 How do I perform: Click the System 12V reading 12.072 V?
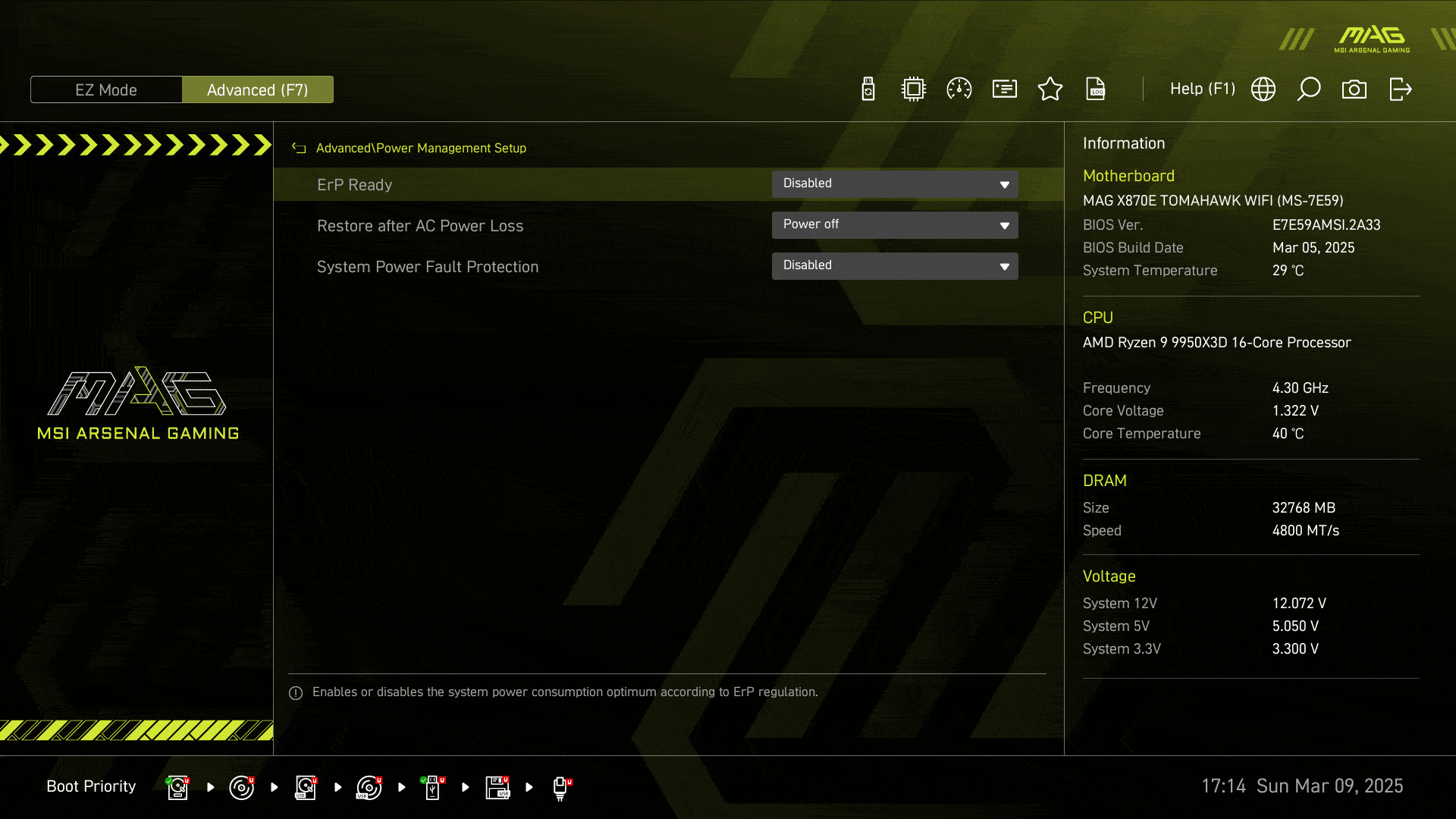(1299, 604)
